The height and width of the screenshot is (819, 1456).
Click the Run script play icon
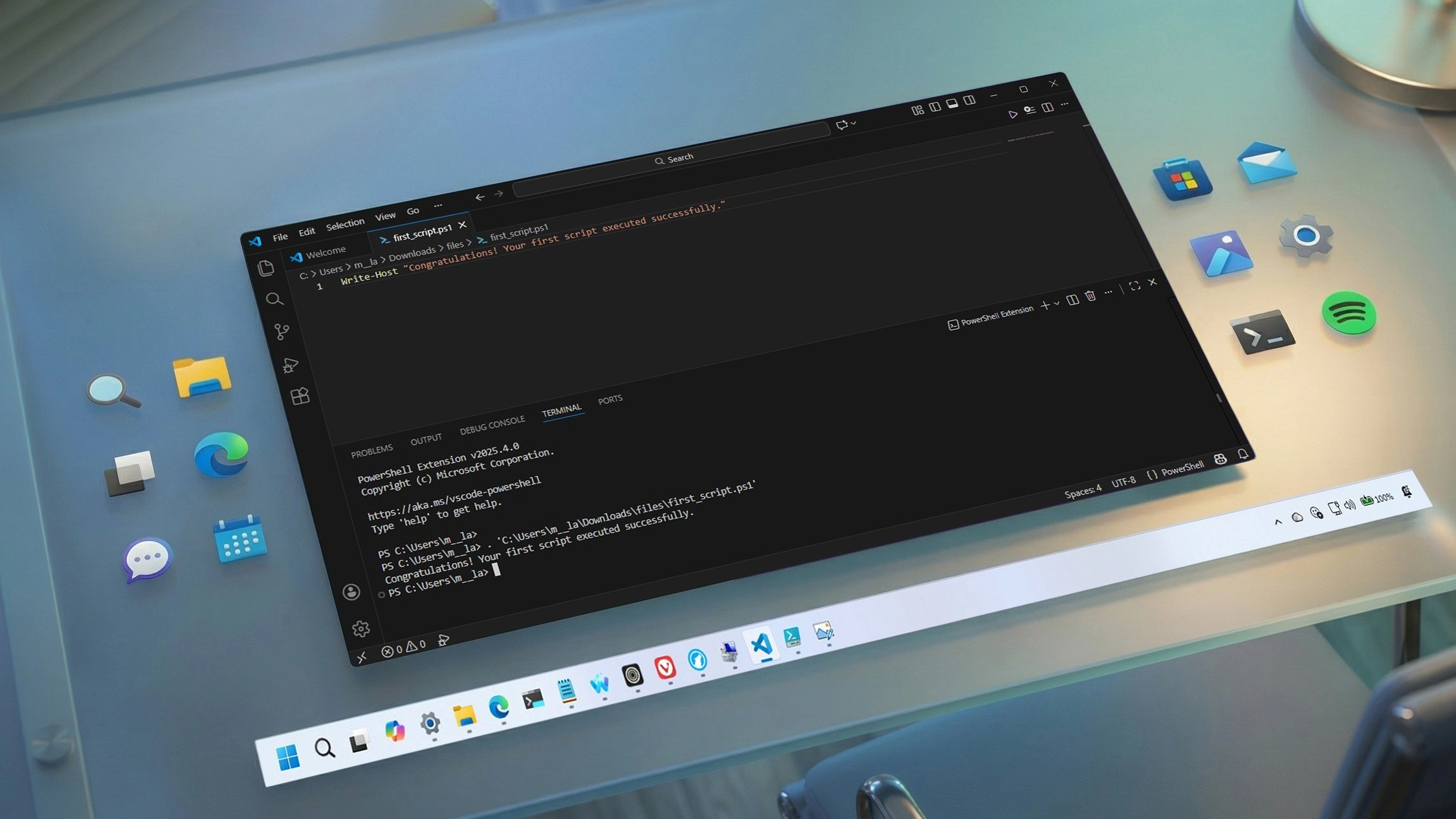1012,115
